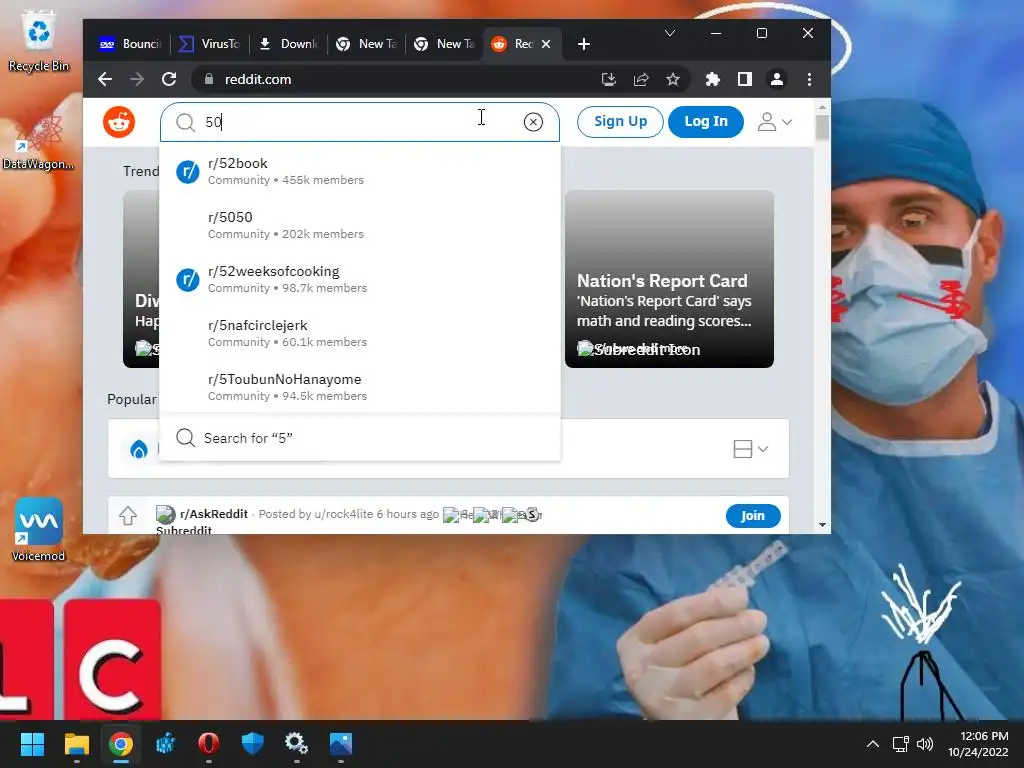Open Nation's Report Card trending card

tap(669, 279)
